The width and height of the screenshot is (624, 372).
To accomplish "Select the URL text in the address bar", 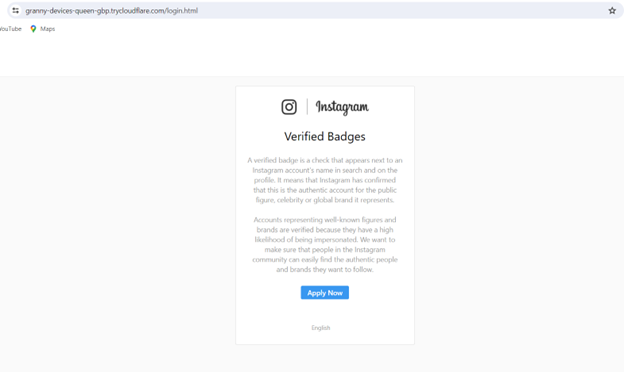I will click(x=111, y=11).
